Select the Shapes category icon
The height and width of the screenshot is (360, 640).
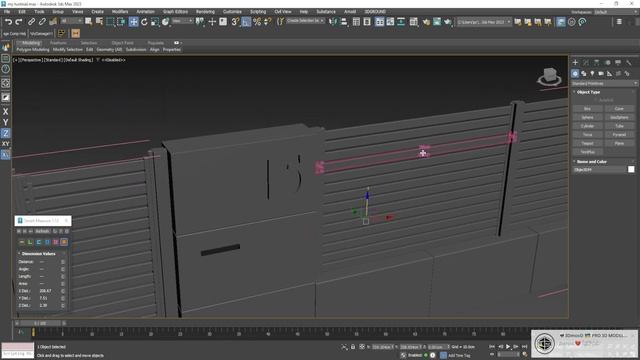[x=584, y=73]
